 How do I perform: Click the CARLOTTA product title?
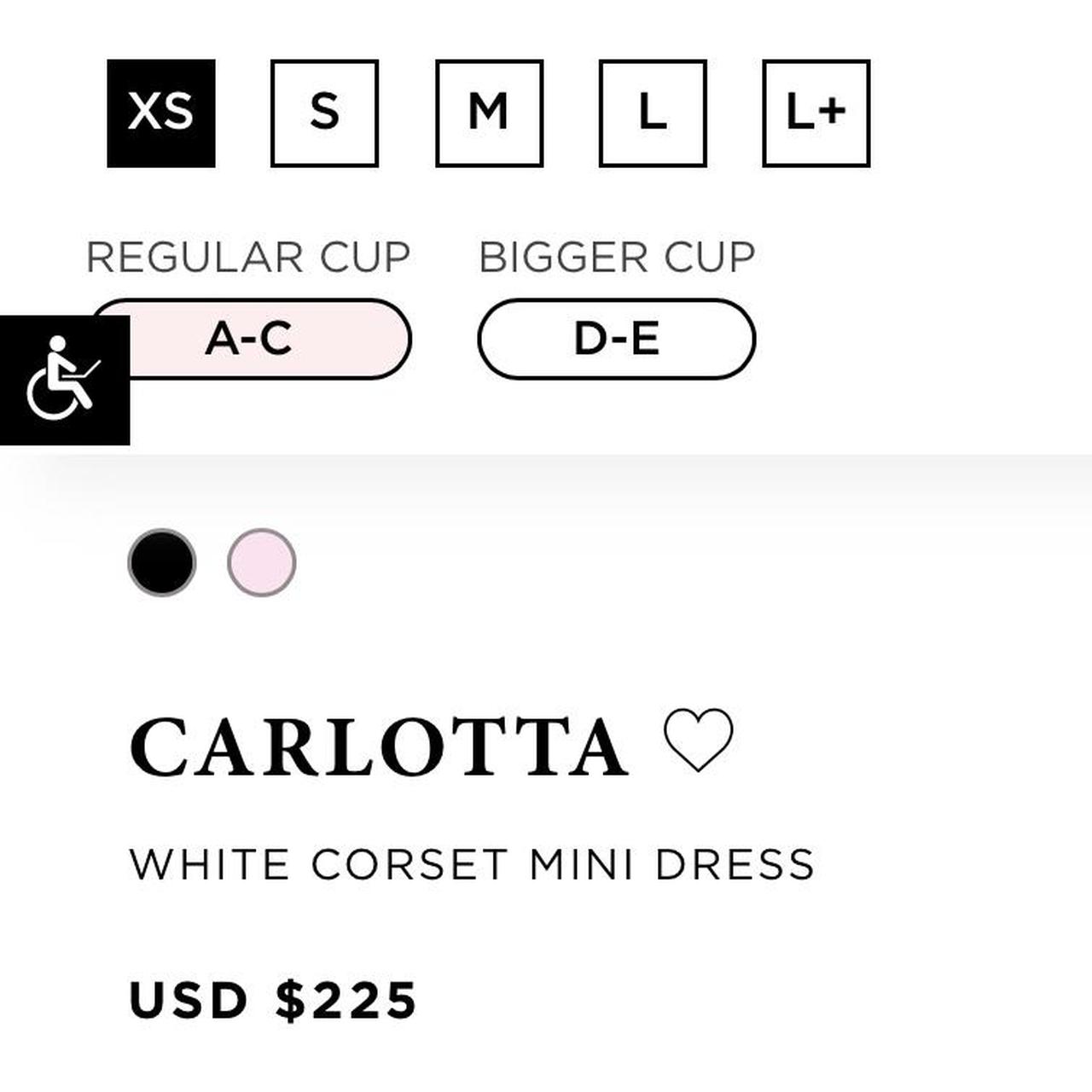coord(379,748)
